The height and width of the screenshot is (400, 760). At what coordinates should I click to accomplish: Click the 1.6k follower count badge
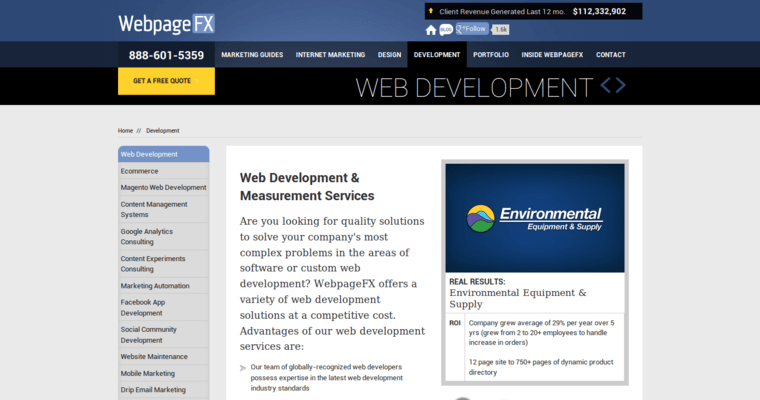point(501,30)
